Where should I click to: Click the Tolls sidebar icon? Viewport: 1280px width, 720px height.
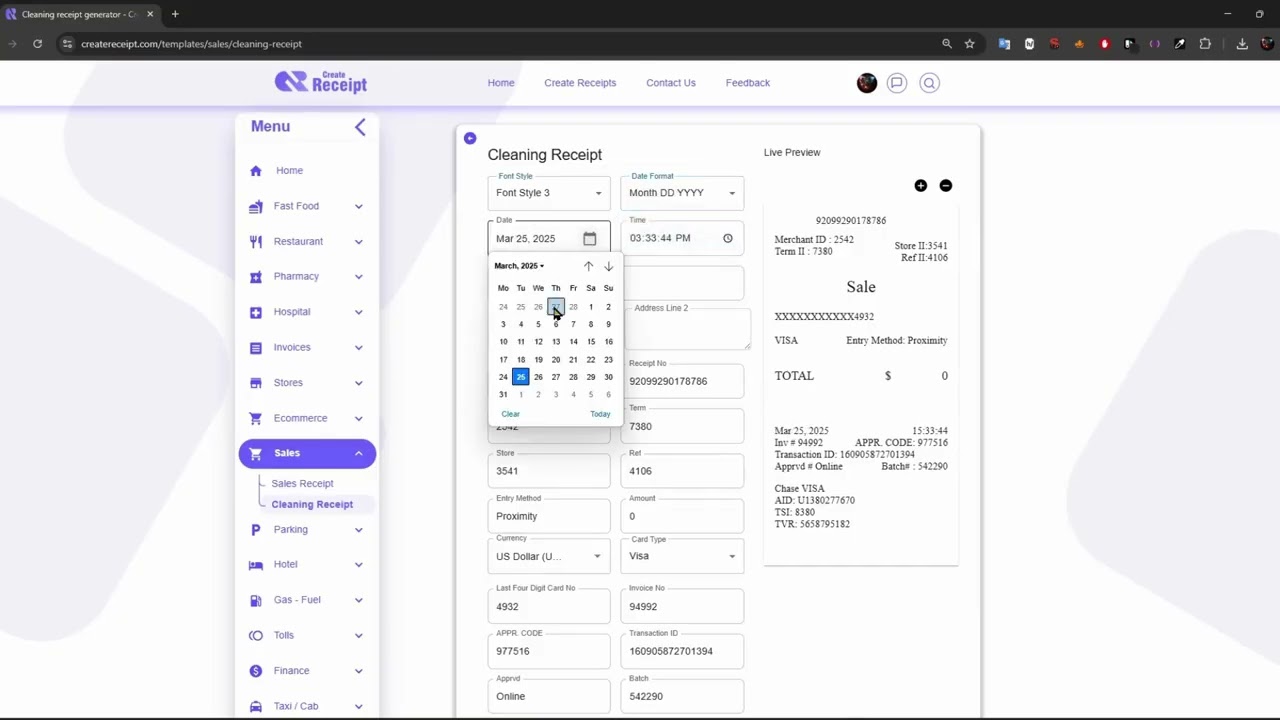pyautogui.click(x=256, y=636)
